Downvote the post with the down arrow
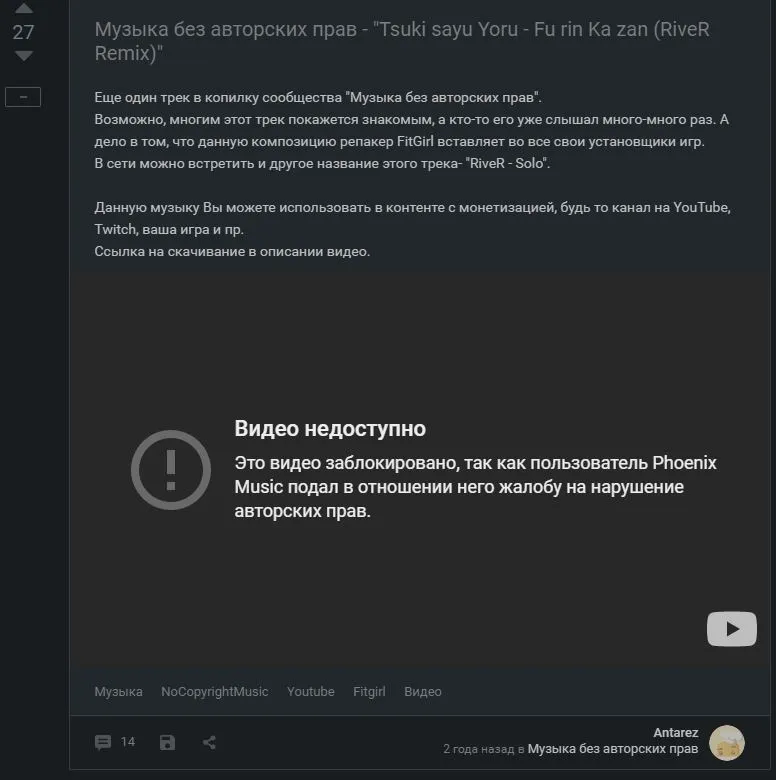The height and width of the screenshot is (780, 776). (x=23, y=56)
